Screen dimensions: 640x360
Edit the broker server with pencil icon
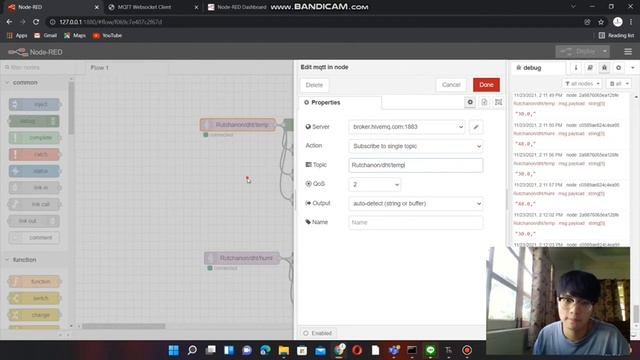pos(476,127)
